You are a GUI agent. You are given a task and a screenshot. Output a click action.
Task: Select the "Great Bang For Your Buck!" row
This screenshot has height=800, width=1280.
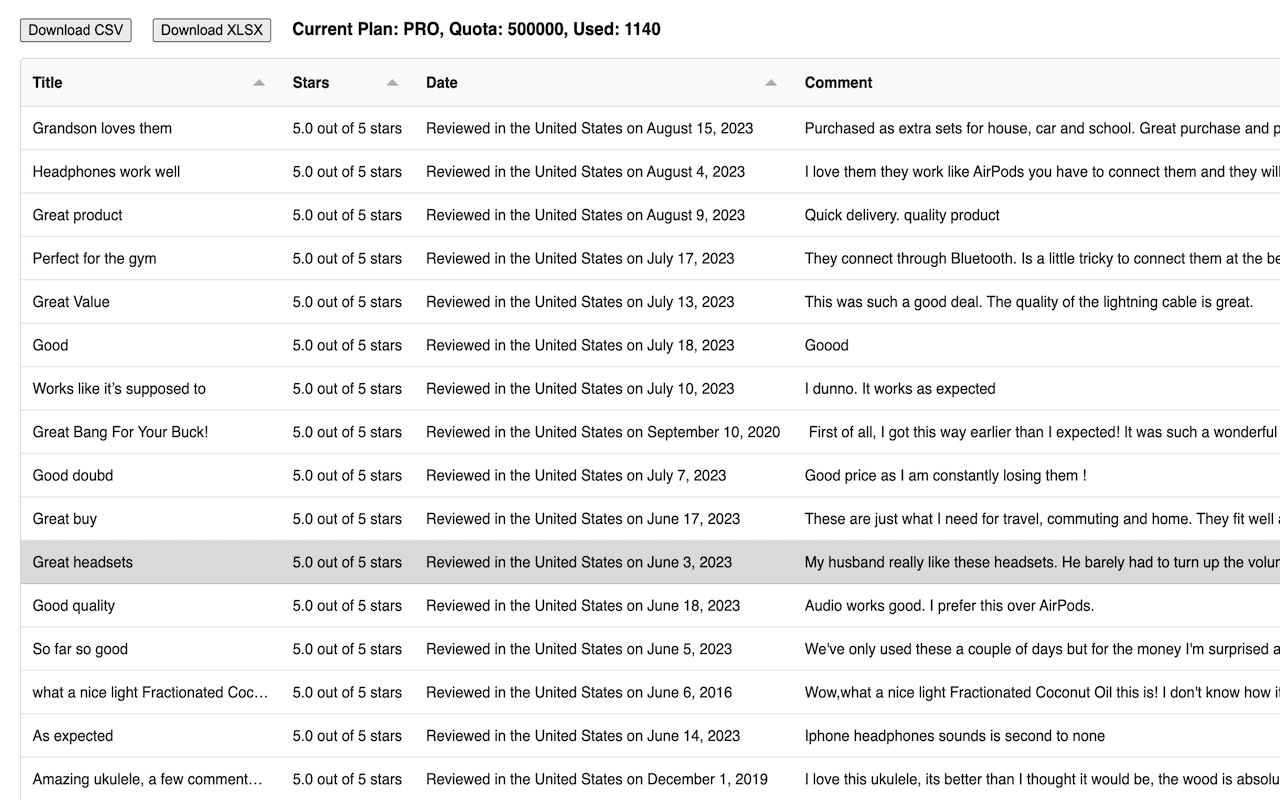click(120, 432)
